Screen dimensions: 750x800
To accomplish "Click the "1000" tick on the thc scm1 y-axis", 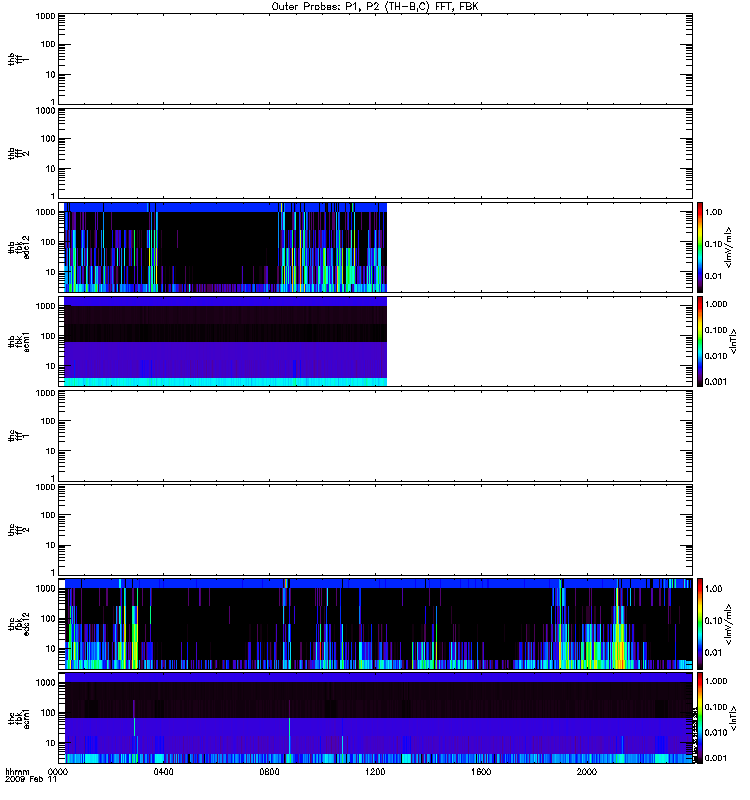I will pyautogui.click(x=45, y=683).
